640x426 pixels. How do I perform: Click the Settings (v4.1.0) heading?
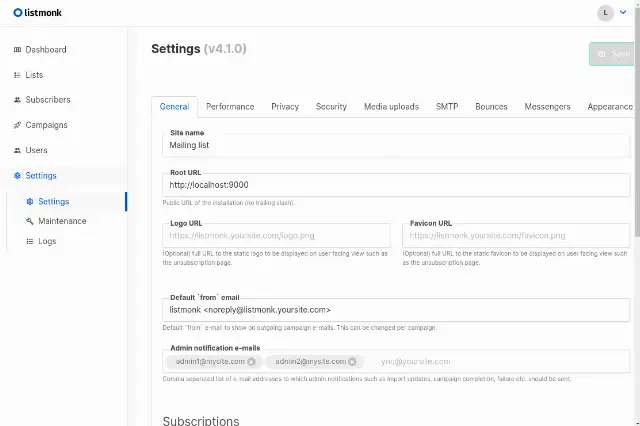199,49
